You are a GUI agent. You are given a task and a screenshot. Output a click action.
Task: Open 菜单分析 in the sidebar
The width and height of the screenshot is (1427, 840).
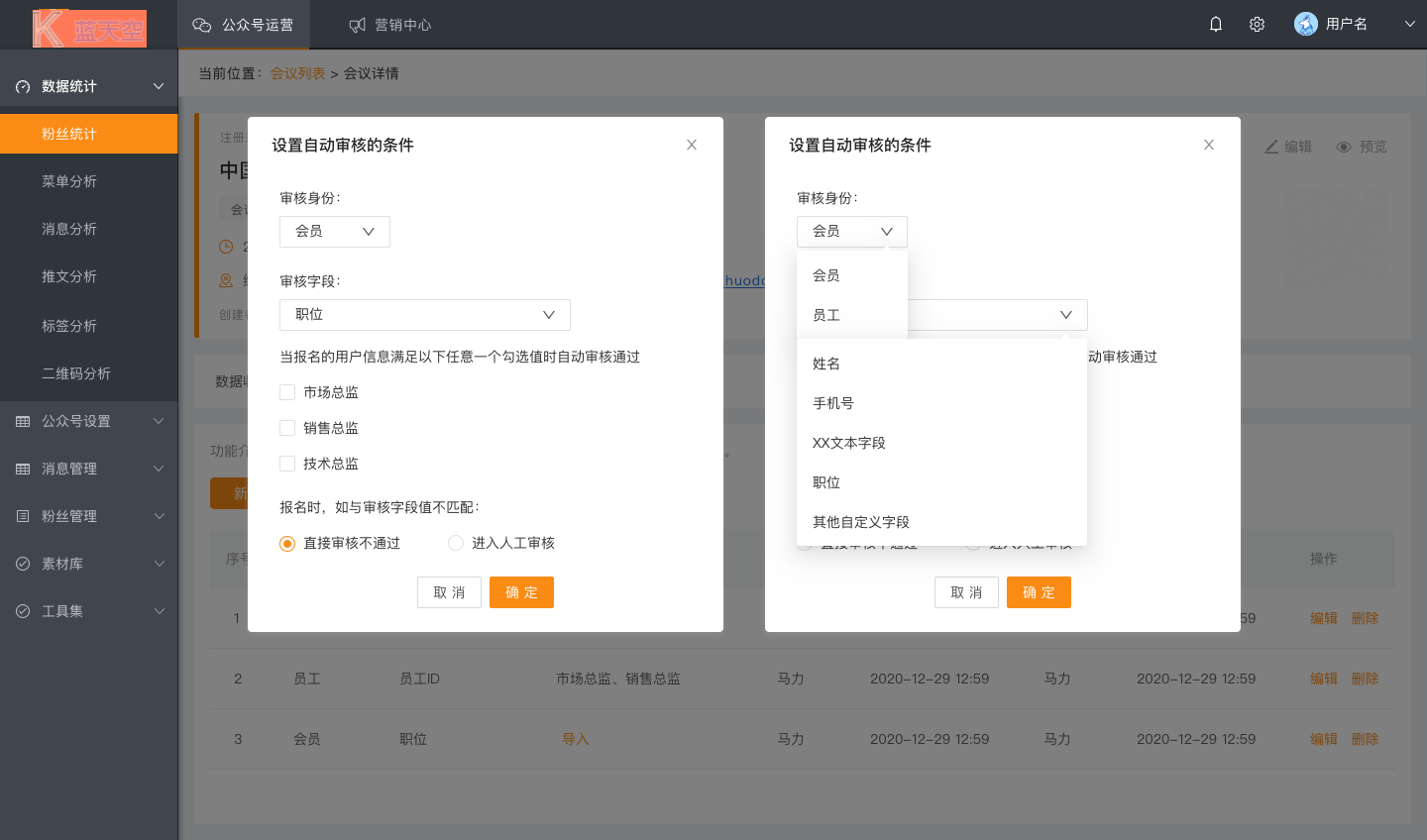tap(69, 181)
